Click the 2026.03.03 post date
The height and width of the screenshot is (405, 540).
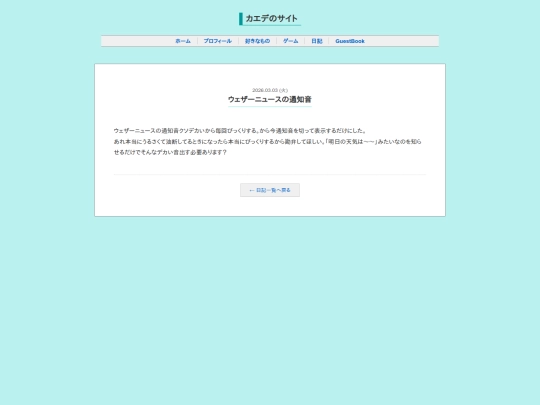(x=270, y=90)
